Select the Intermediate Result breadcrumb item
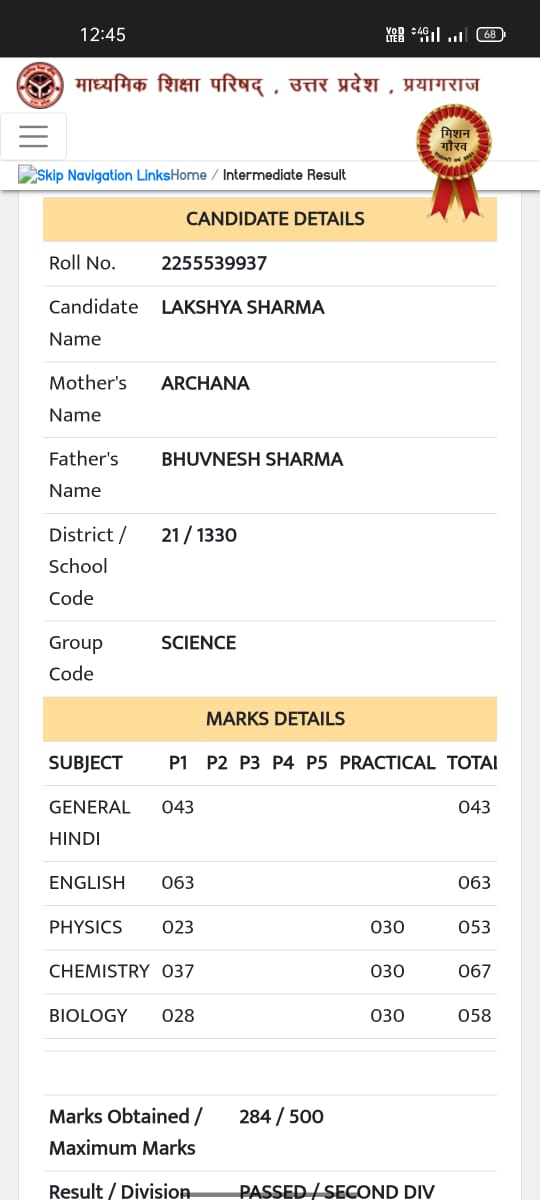This screenshot has width=540, height=1200. 284,175
